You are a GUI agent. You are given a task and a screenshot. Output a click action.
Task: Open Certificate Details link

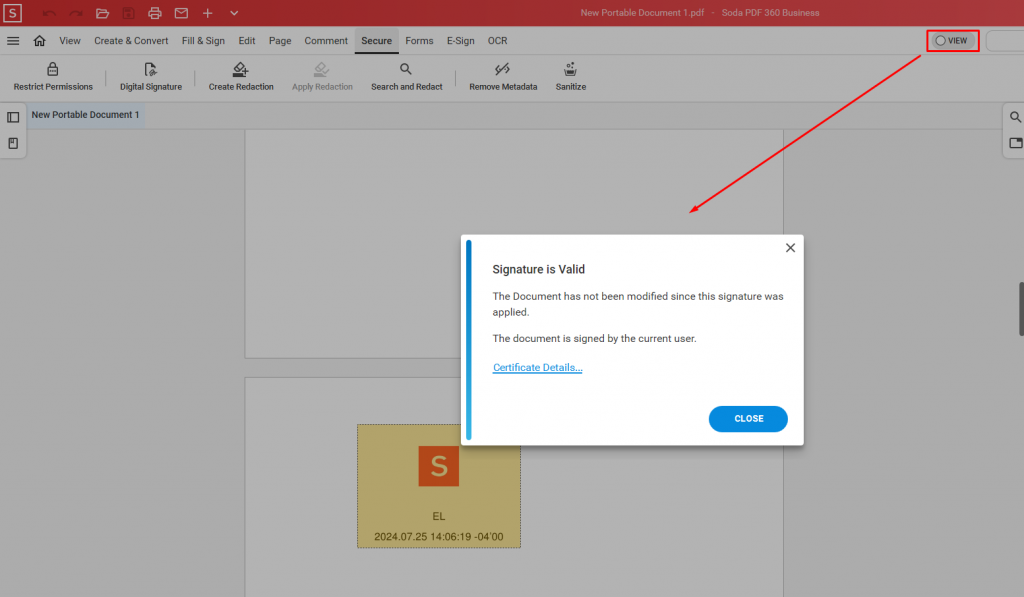[x=537, y=367]
